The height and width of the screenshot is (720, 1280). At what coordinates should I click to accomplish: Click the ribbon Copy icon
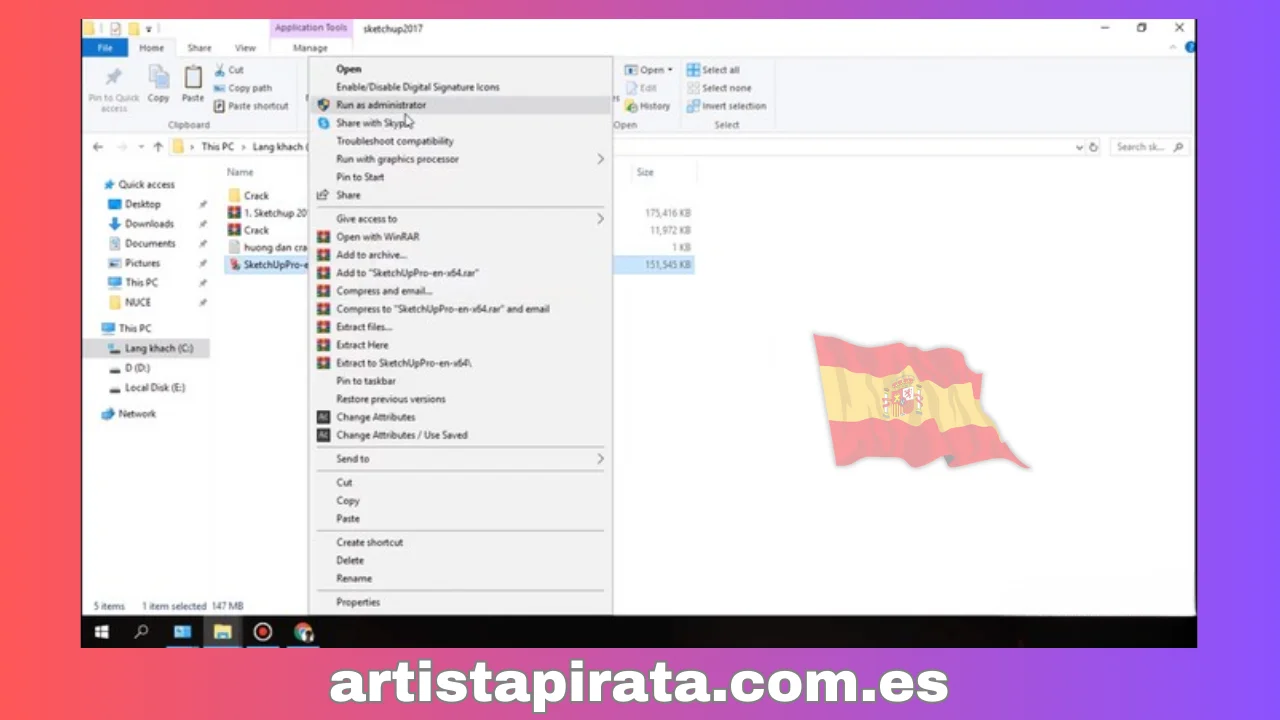point(158,78)
